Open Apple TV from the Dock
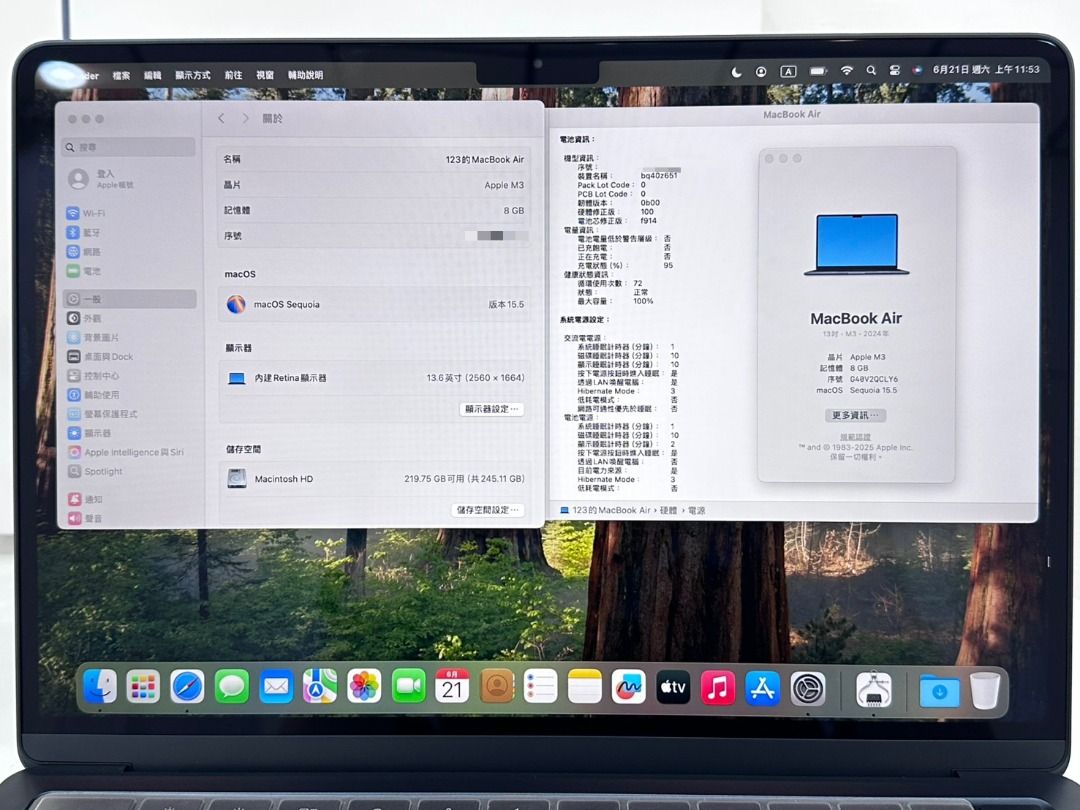 pos(673,687)
